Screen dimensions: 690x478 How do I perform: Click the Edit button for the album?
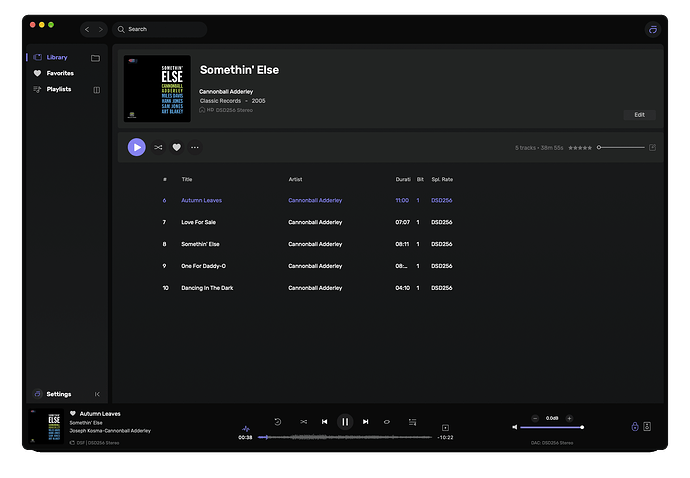click(639, 115)
